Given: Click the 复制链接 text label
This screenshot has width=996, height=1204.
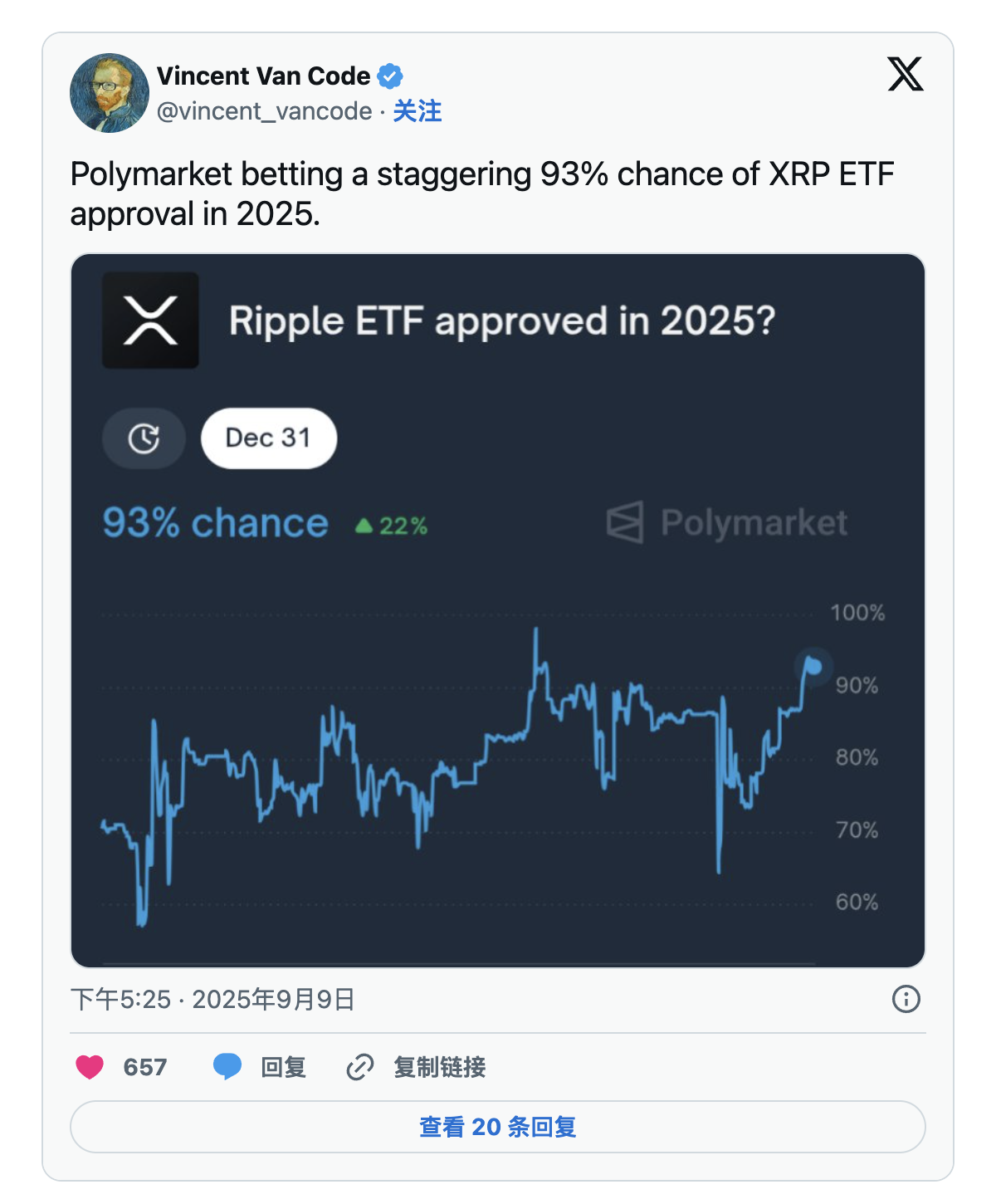Looking at the screenshot, I should [x=439, y=1067].
